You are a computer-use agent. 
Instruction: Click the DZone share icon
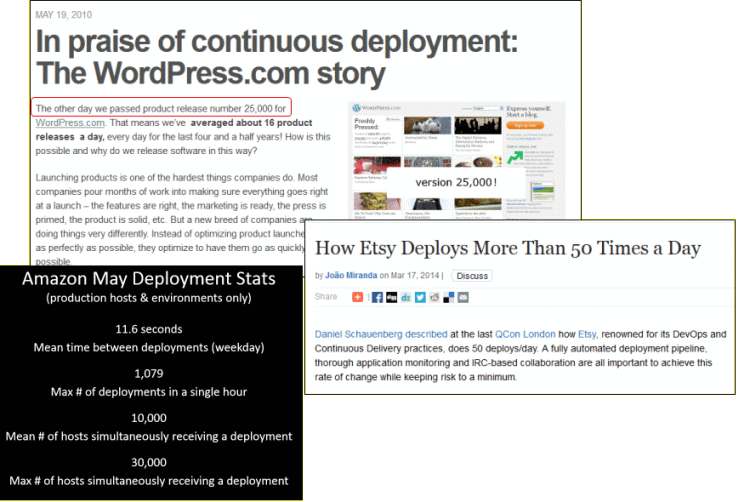click(406, 297)
